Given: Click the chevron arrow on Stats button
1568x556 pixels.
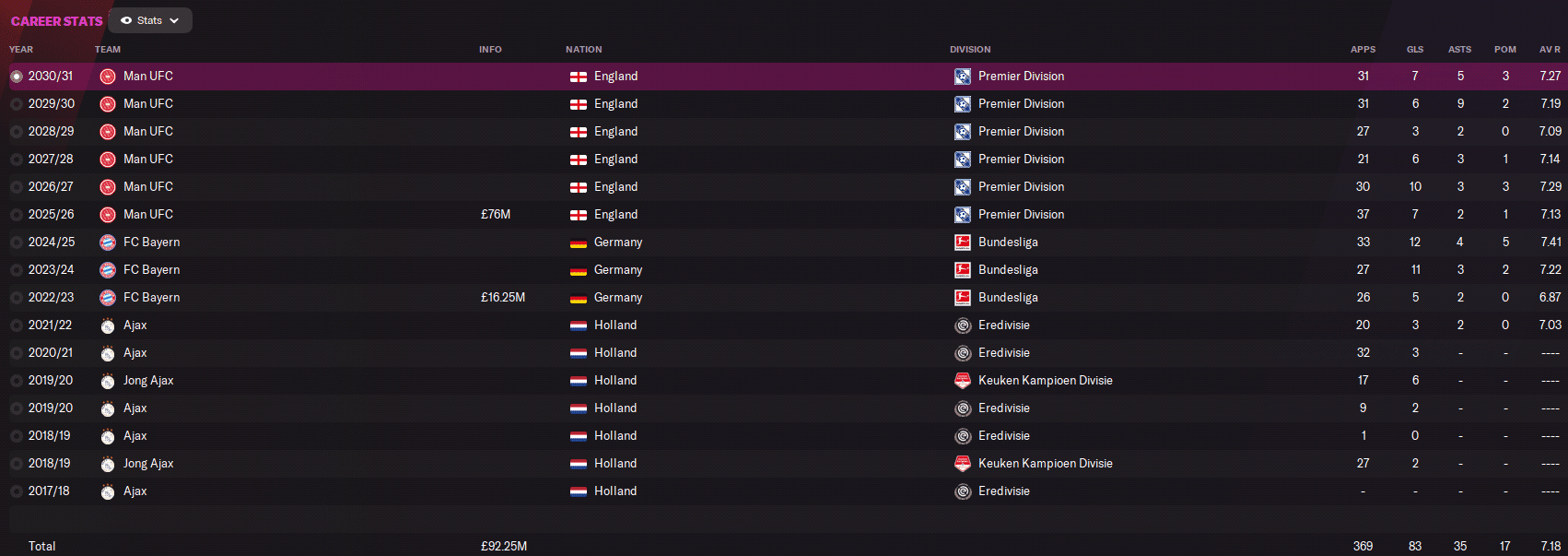Looking at the screenshot, I should 174,20.
